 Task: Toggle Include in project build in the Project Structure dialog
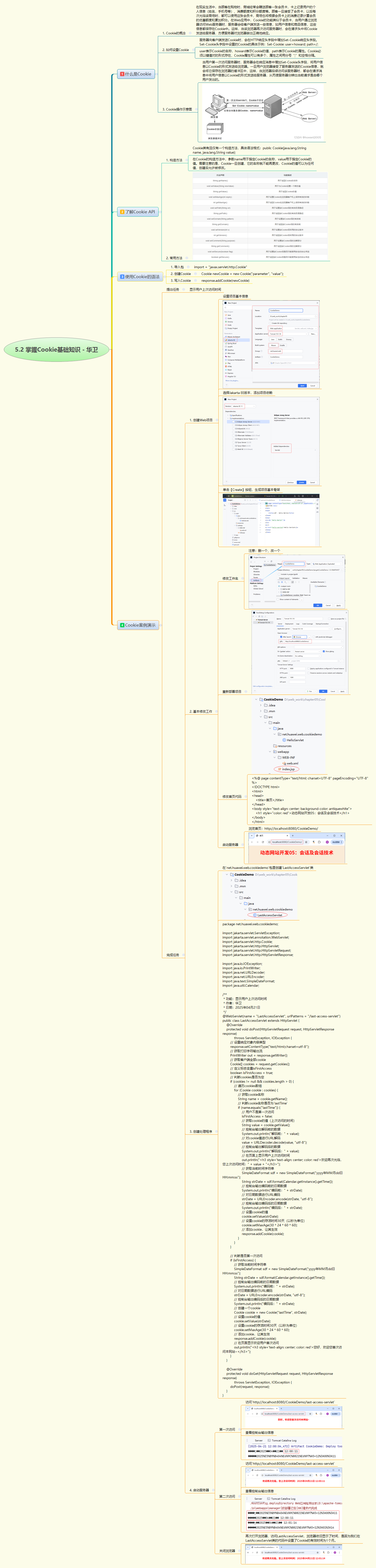[279, 574]
